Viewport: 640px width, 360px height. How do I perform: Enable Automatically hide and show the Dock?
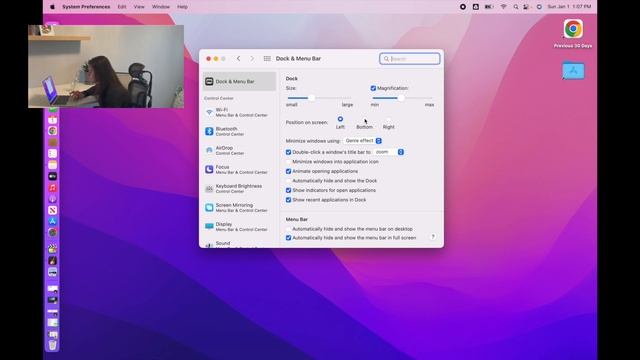point(289,181)
